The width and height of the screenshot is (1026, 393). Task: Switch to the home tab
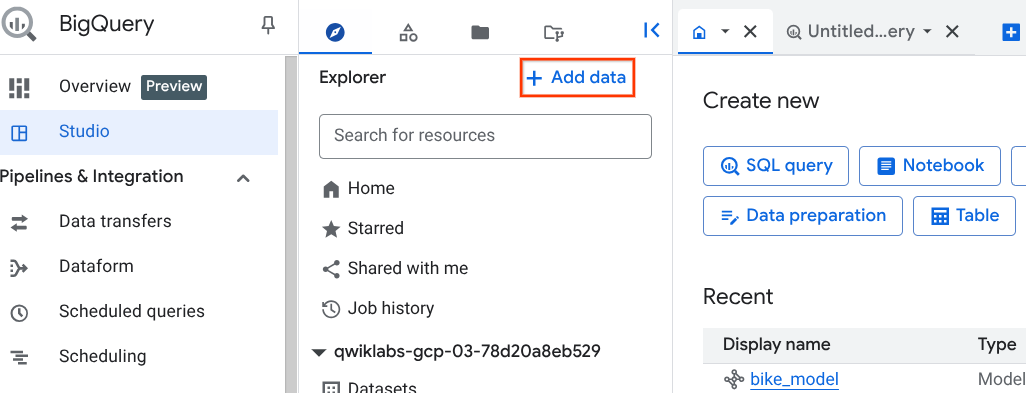tap(699, 32)
